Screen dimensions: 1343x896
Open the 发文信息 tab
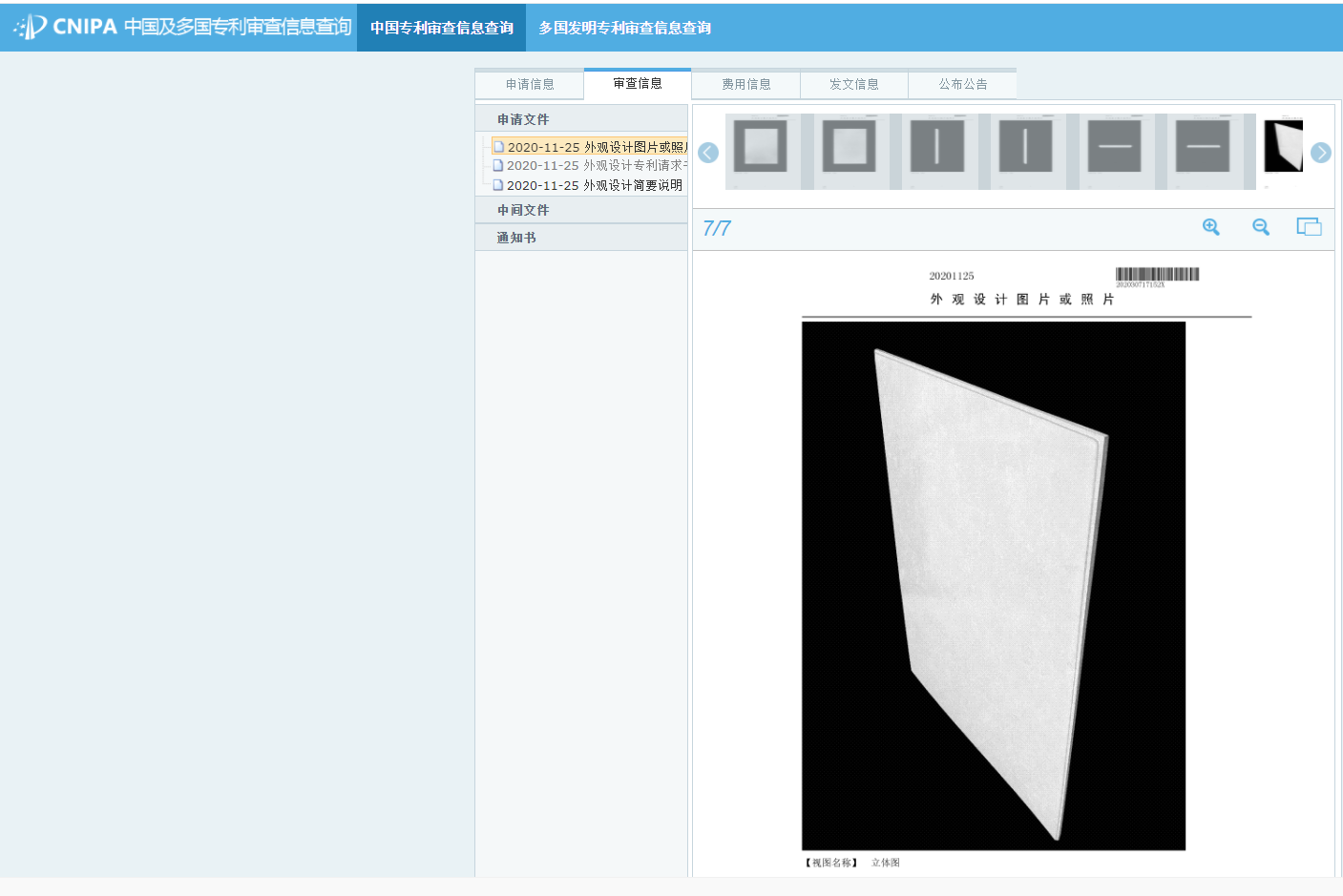point(853,84)
